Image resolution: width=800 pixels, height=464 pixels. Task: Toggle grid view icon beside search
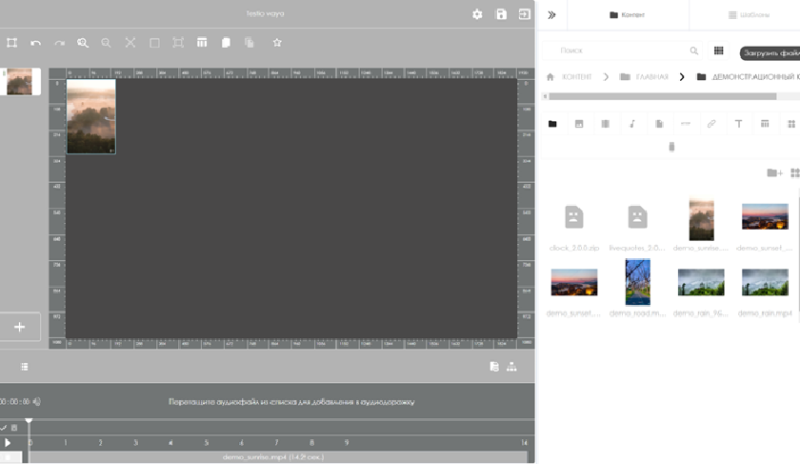[718, 50]
